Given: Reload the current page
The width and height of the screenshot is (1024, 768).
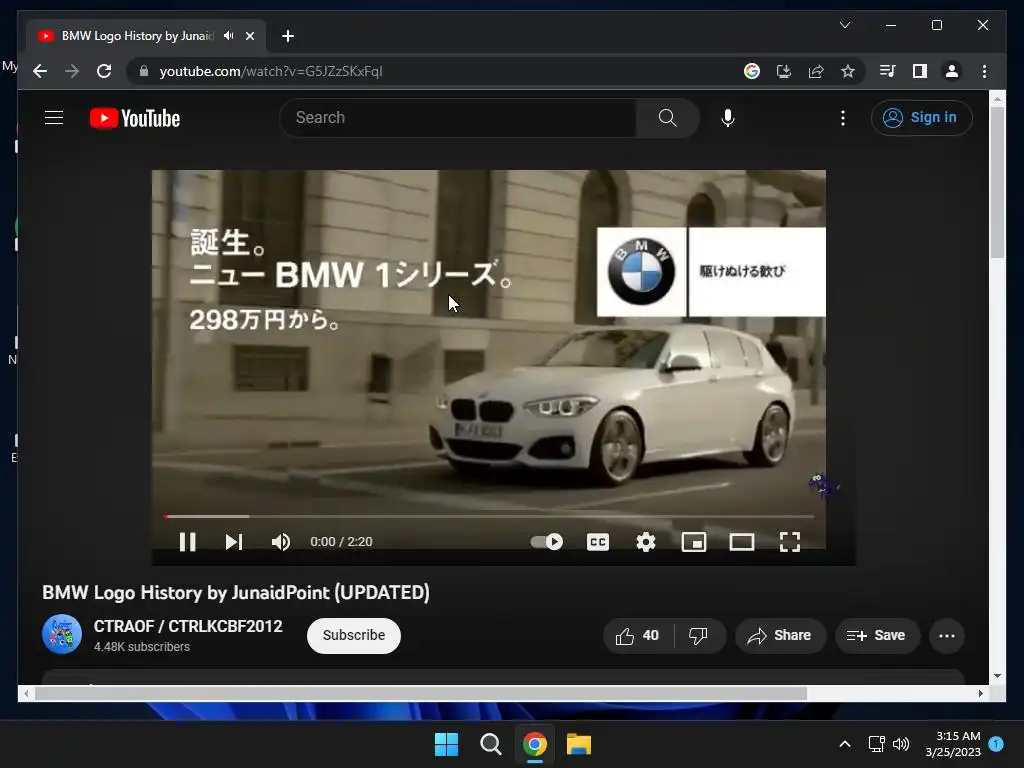Looking at the screenshot, I should pos(104,71).
